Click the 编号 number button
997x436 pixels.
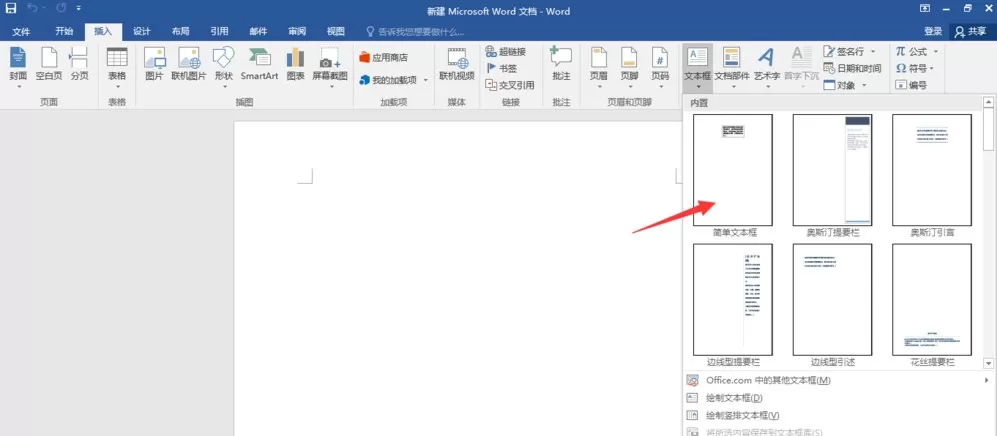[911, 85]
